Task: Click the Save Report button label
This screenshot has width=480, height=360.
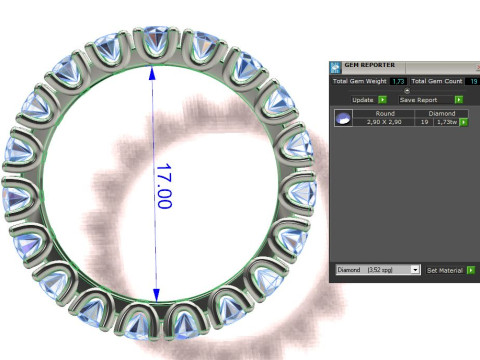Action: click(418, 100)
